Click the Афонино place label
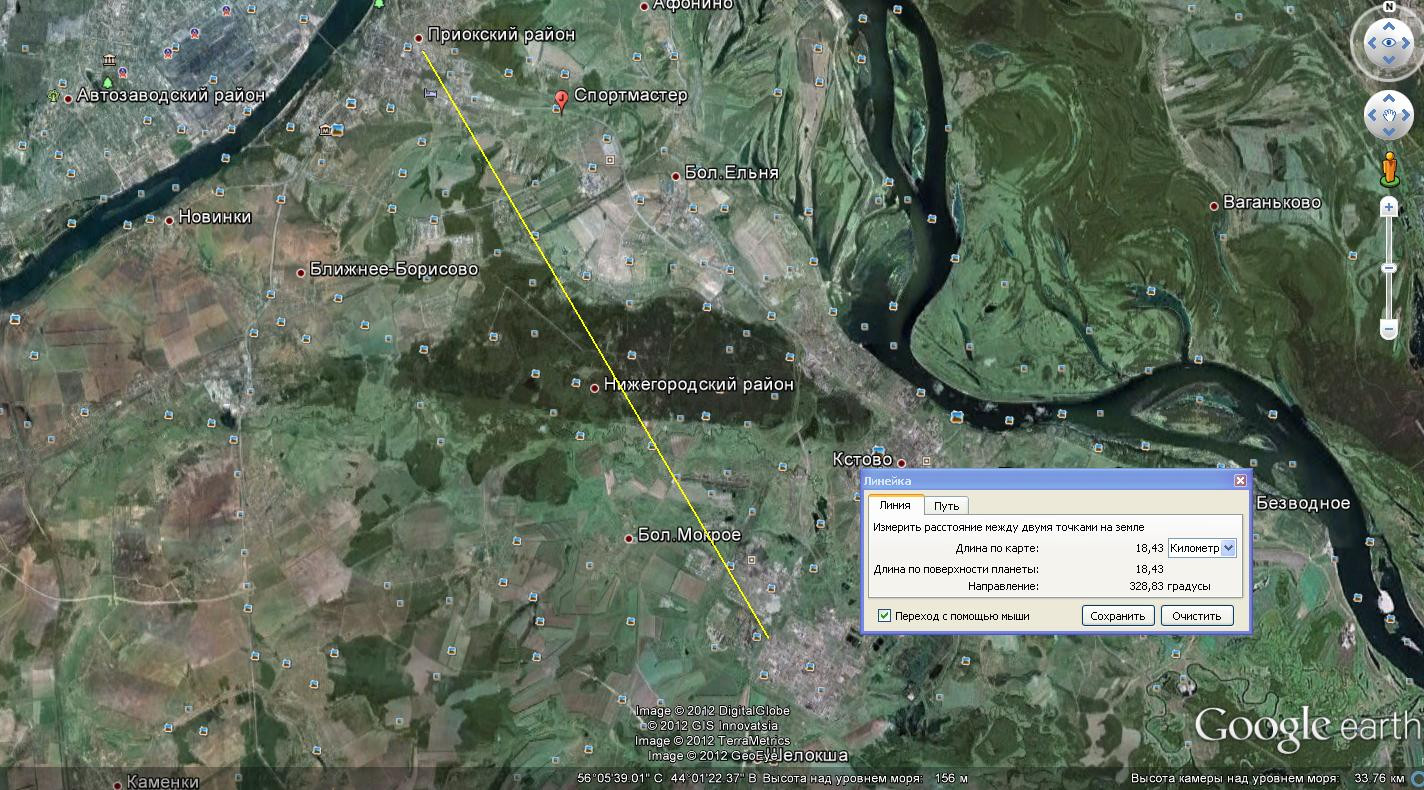This screenshot has height=790, width=1424. (692, 4)
